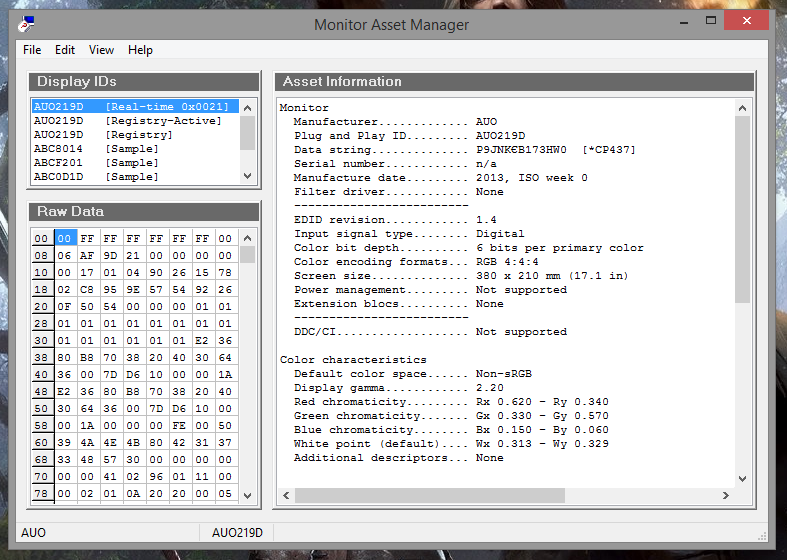Click the window resize grip corner
787x560 pixels.
pyautogui.click(x=762, y=536)
